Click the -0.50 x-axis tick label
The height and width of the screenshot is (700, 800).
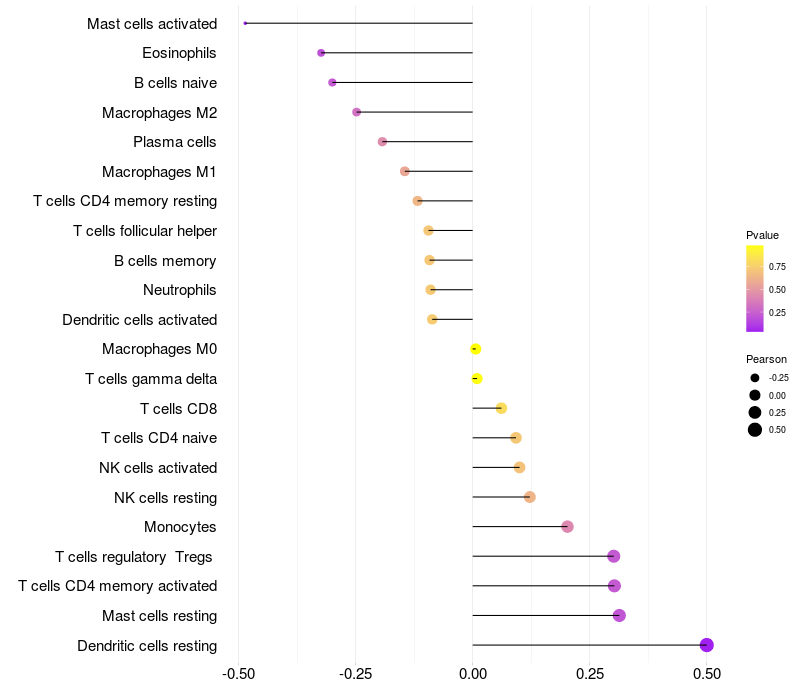point(237,674)
